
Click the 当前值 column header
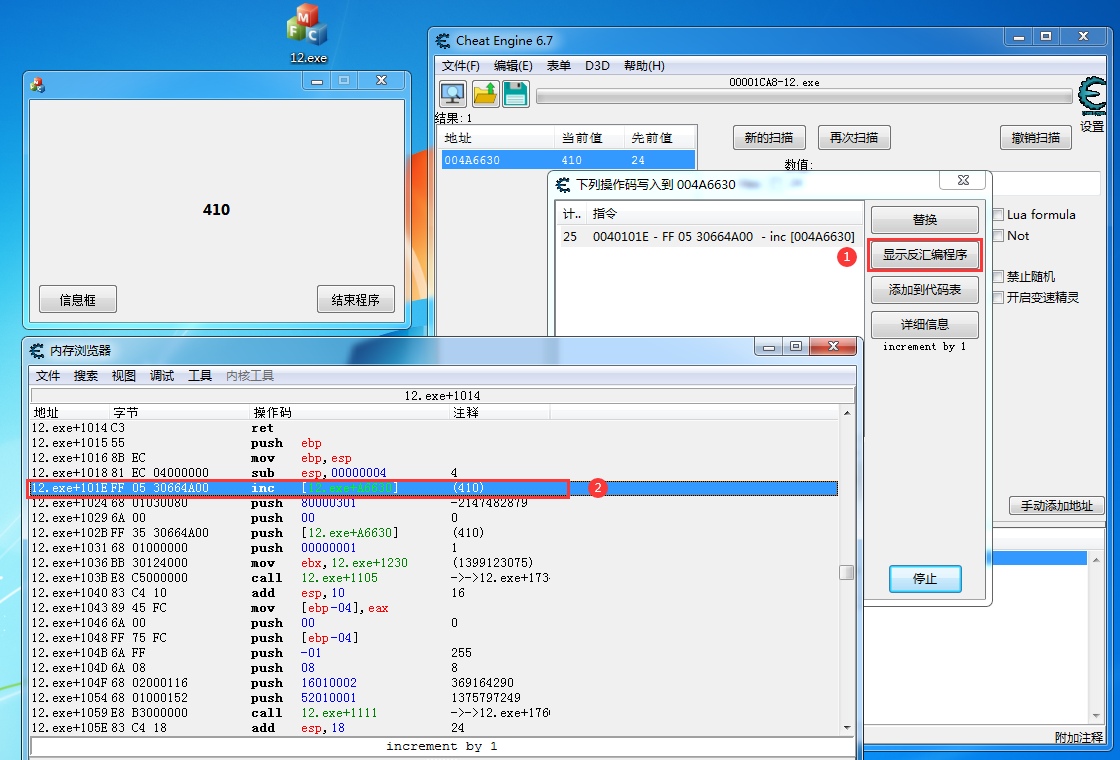[590, 138]
